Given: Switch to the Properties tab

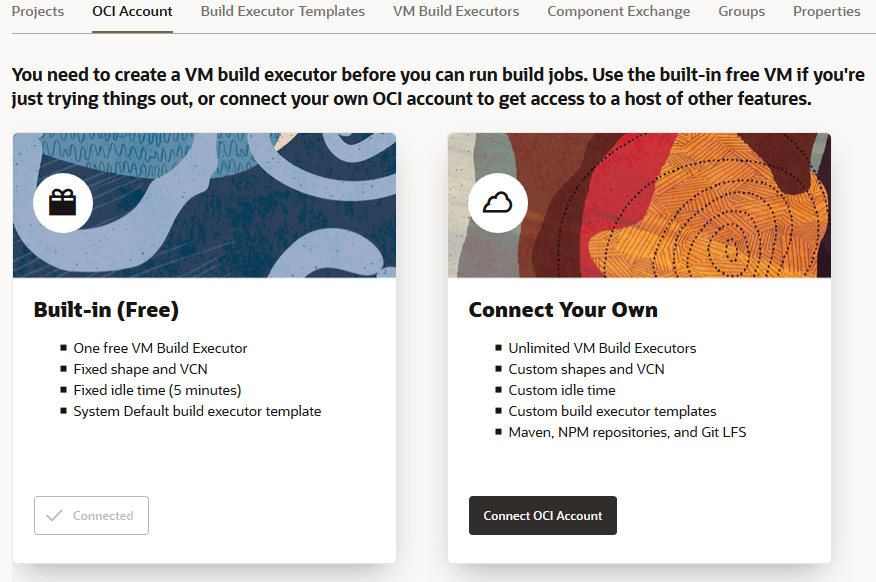Looking at the screenshot, I should (826, 12).
